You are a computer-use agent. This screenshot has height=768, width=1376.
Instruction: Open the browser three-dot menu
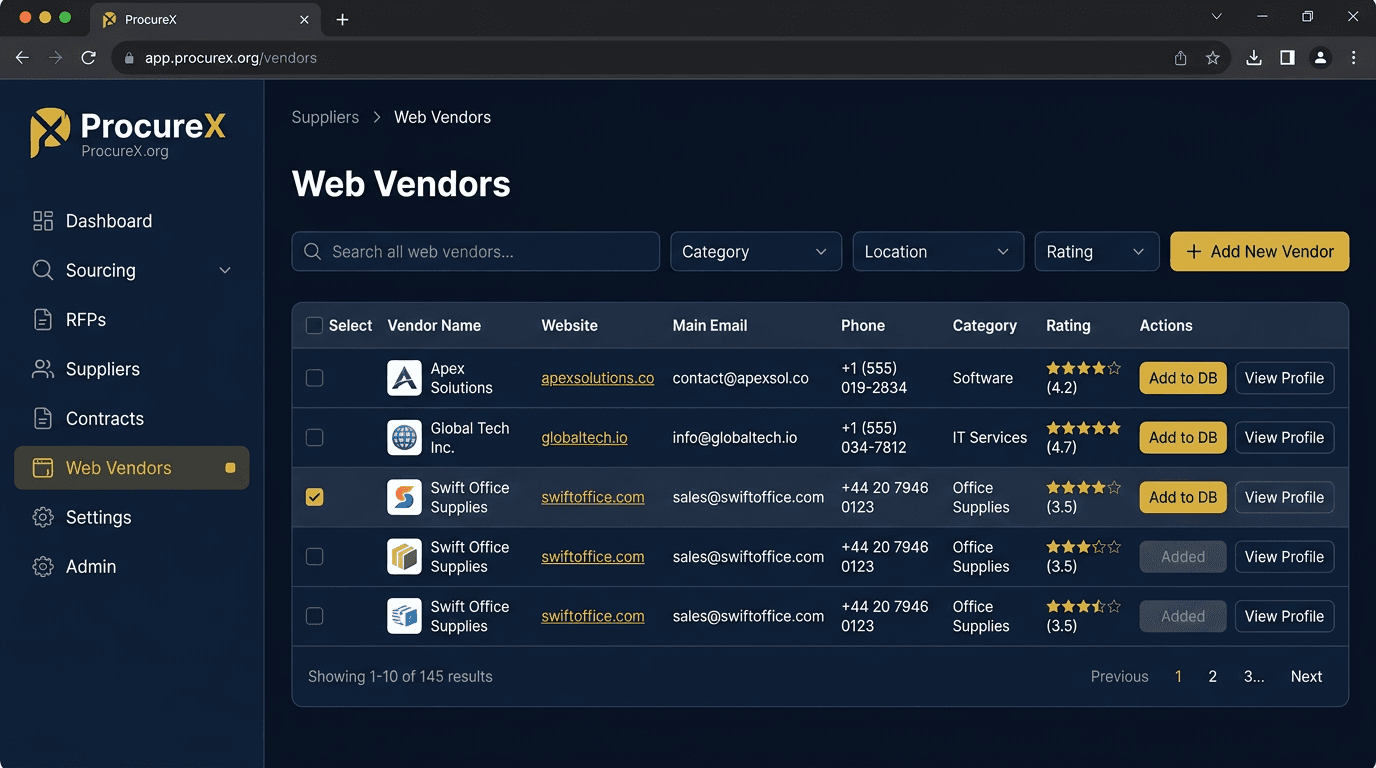[x=1354, y=58]
